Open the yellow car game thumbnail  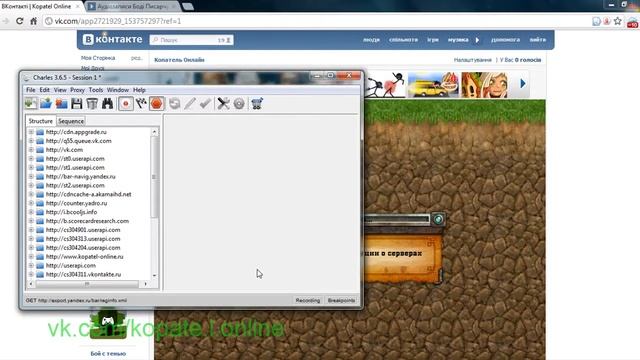[x=433, y=84]
